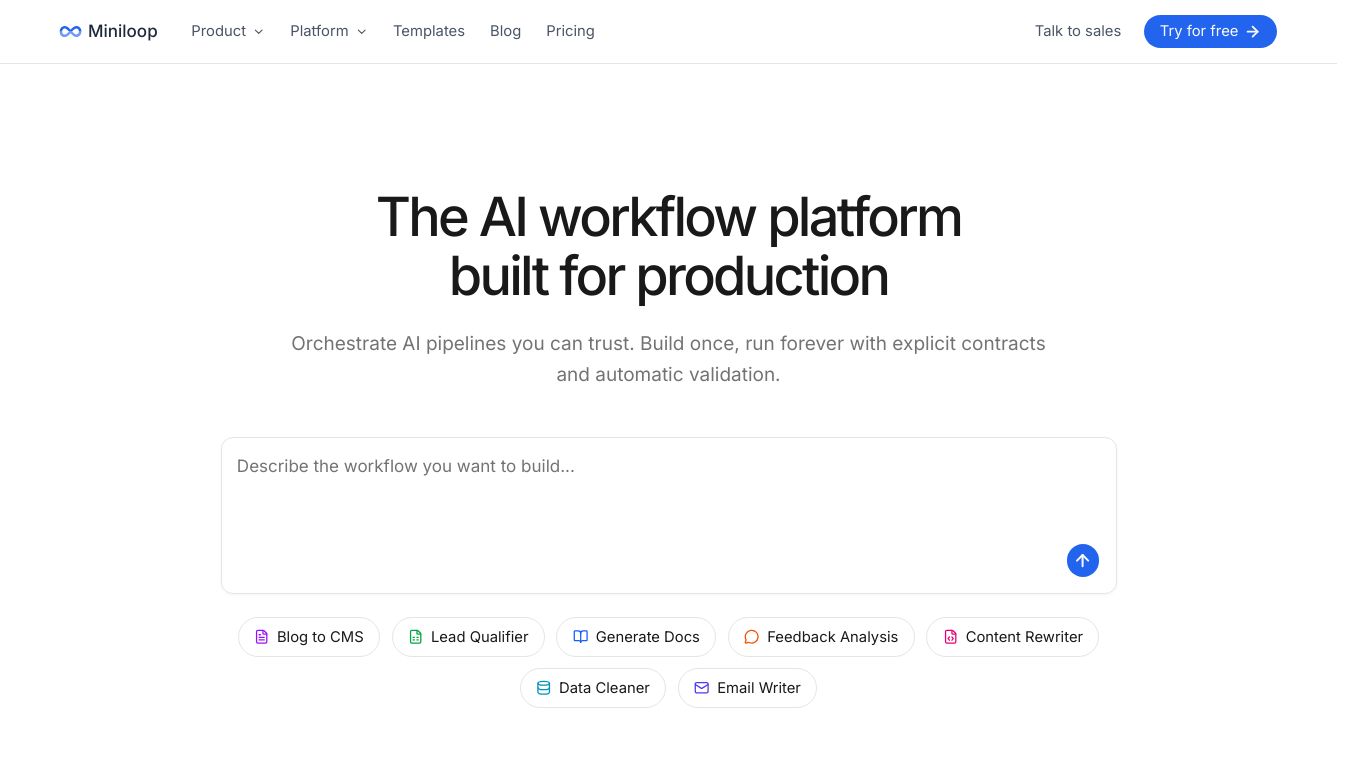Choose the Content Rewriter template
Image resolution: width=1352 pixels, height=760 pixels.
[1012, 637]
